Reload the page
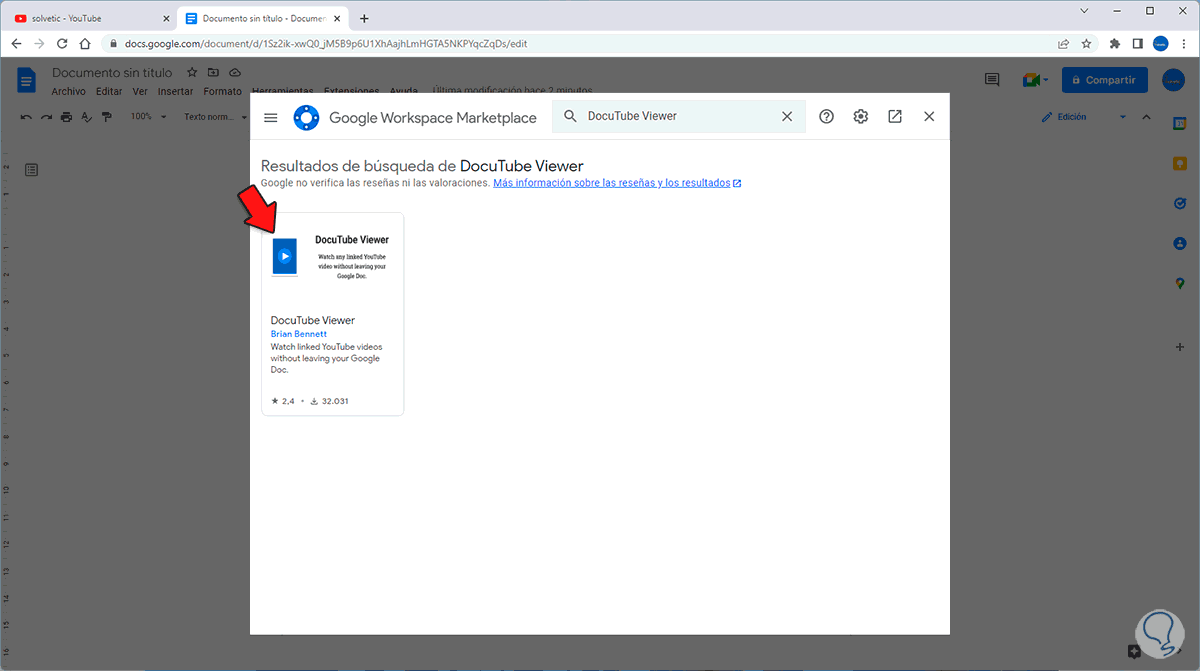 (x=62, y=44)
